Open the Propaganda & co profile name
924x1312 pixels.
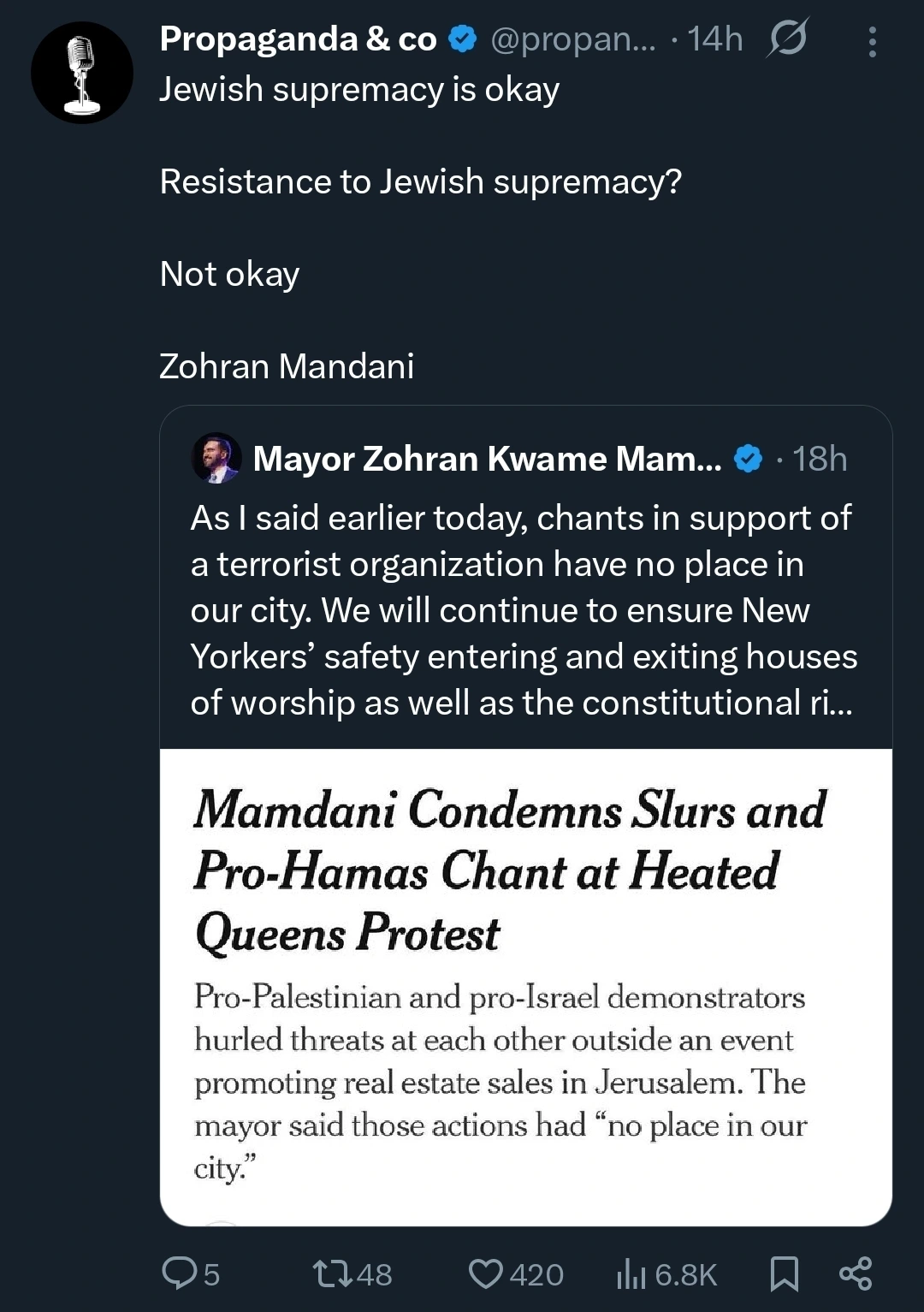click(298, 39)
